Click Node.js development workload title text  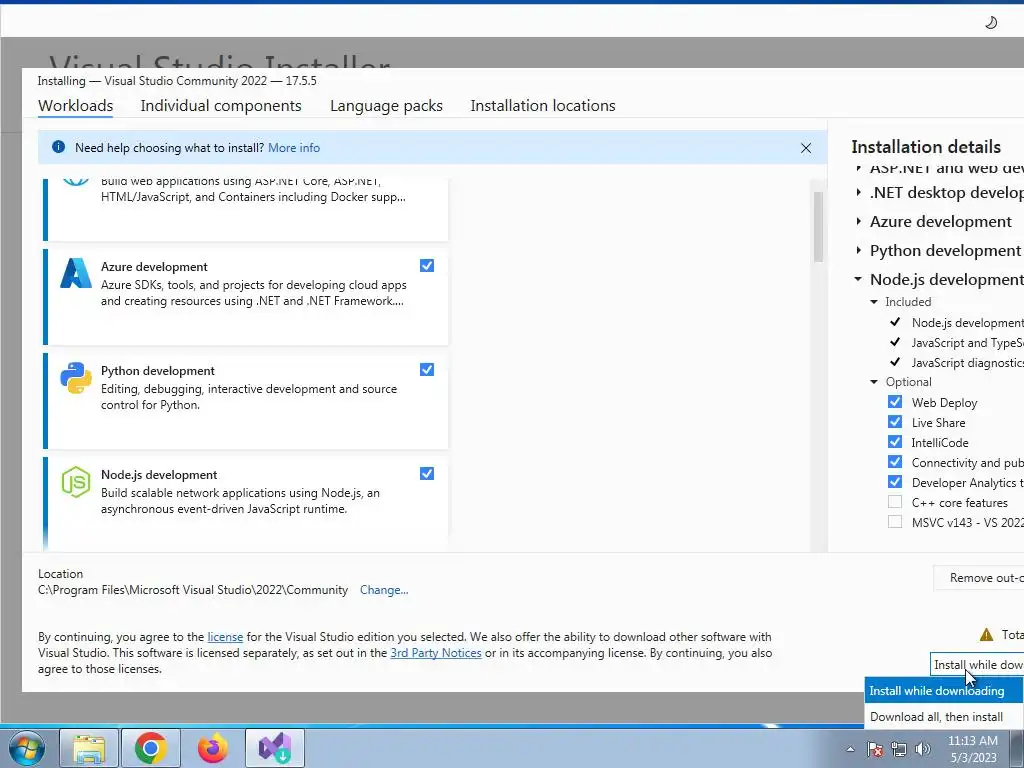(159, 475)
